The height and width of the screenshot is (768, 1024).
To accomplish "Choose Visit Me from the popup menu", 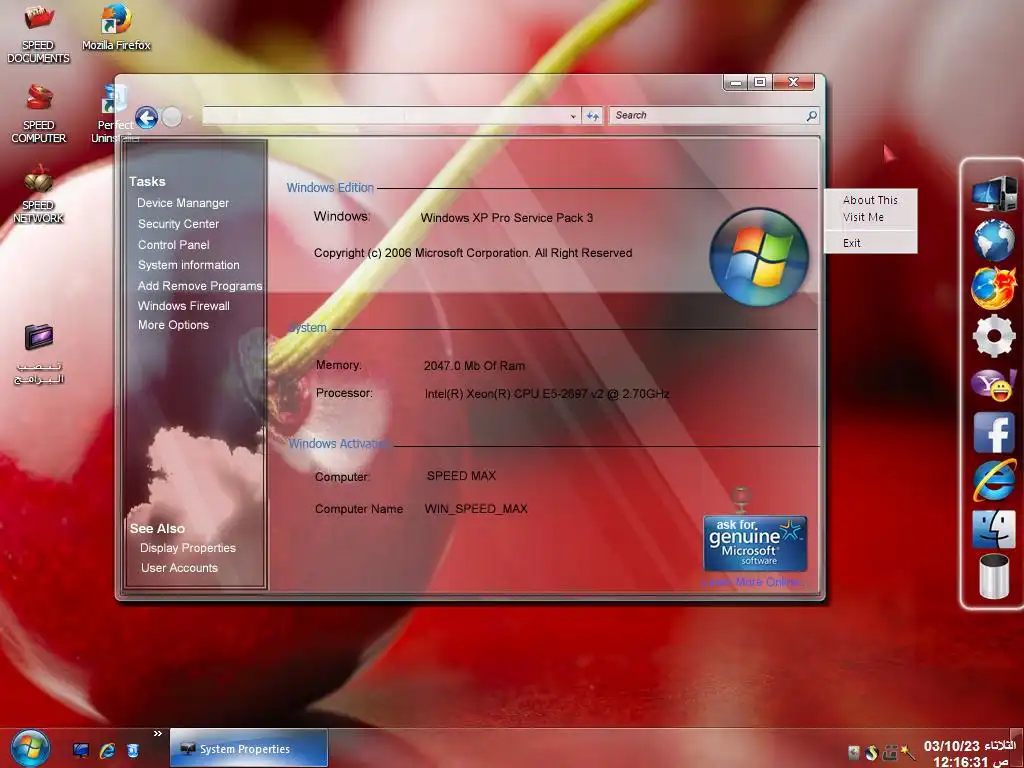I will click(863, 217).
